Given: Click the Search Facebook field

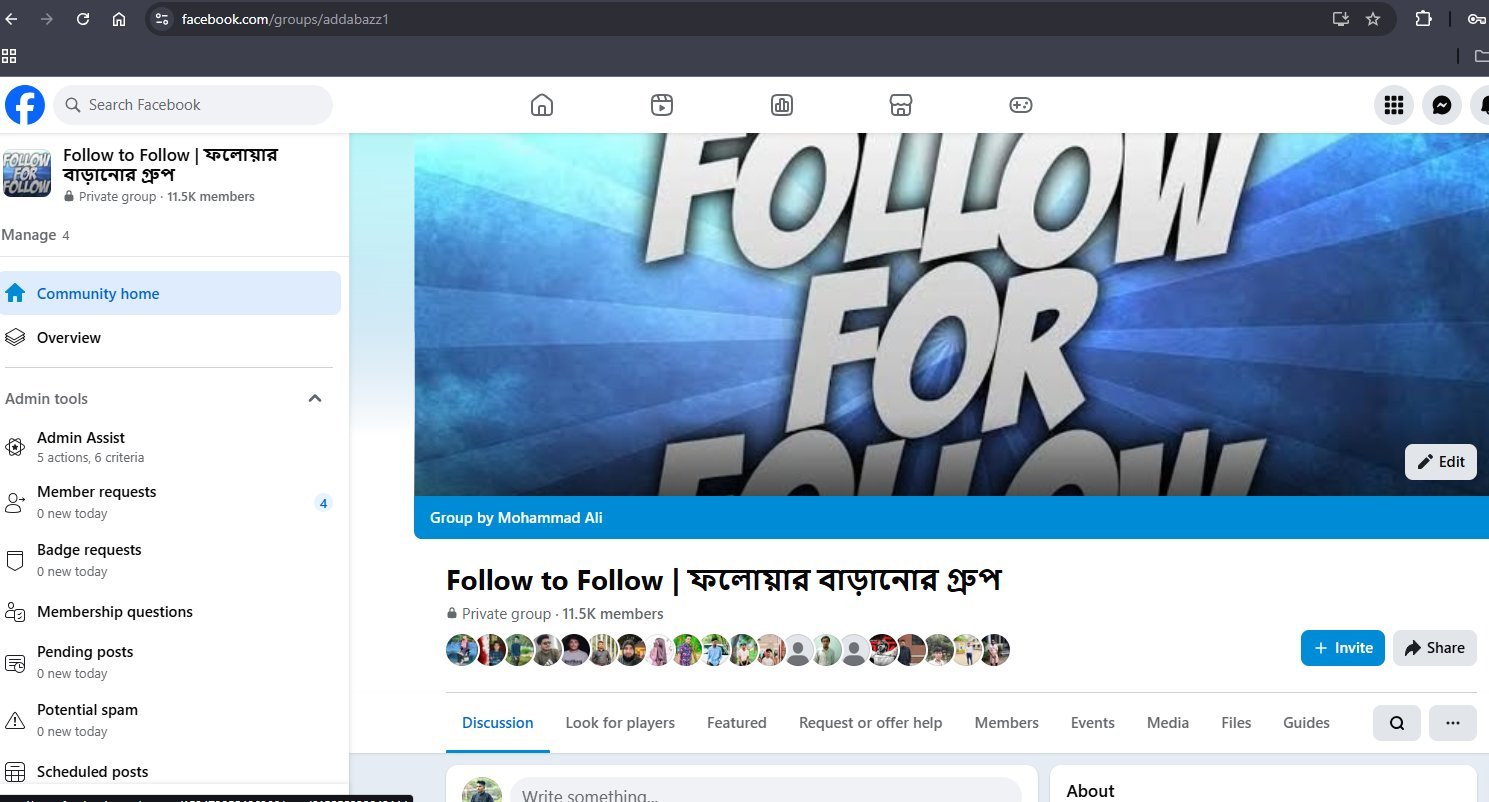Looking at the screenshot, I should (193, 105).
